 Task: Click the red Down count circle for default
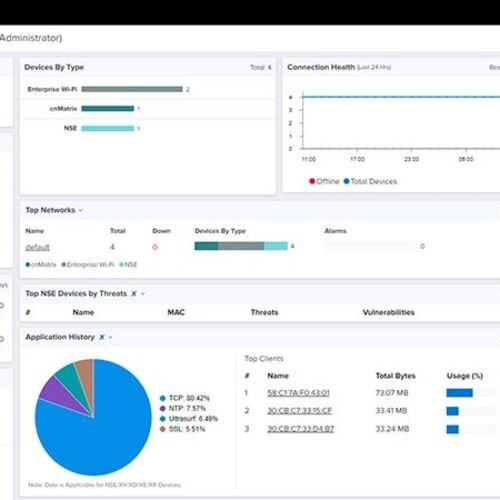tap(155, 247)
